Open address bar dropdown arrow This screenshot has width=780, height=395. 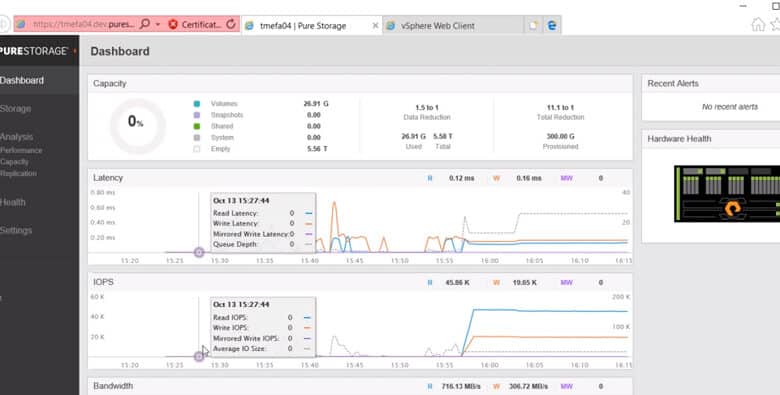[158, 24]
